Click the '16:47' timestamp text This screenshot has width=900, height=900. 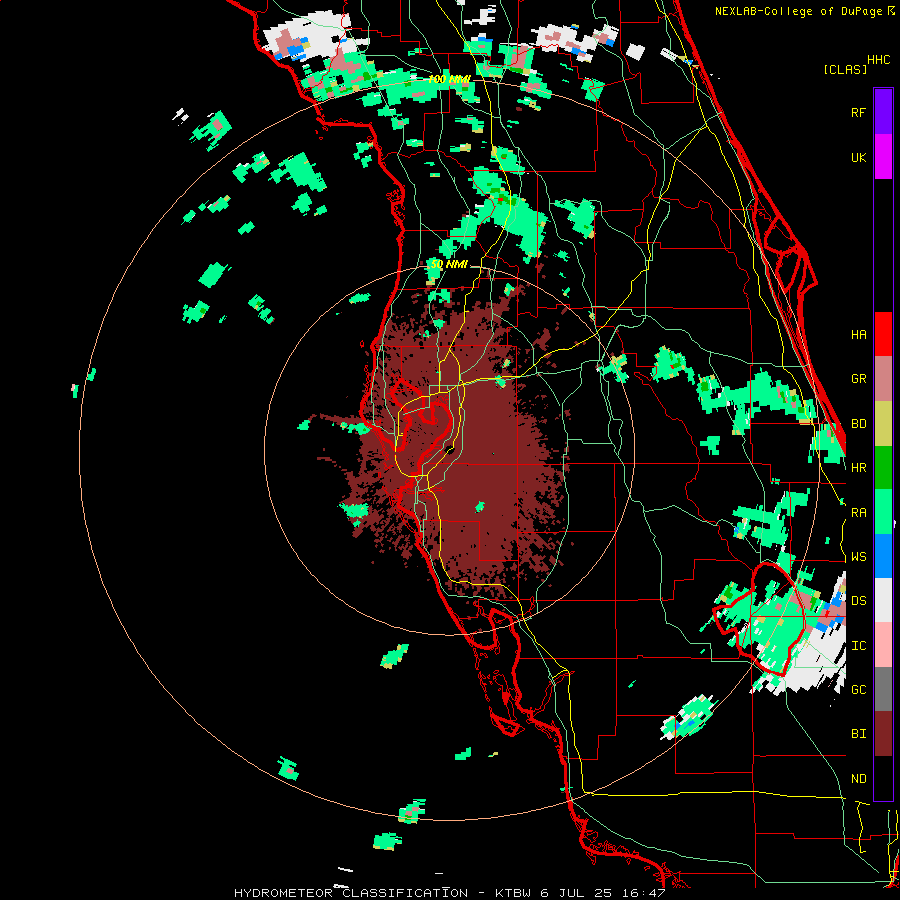(x=645, y=893)
